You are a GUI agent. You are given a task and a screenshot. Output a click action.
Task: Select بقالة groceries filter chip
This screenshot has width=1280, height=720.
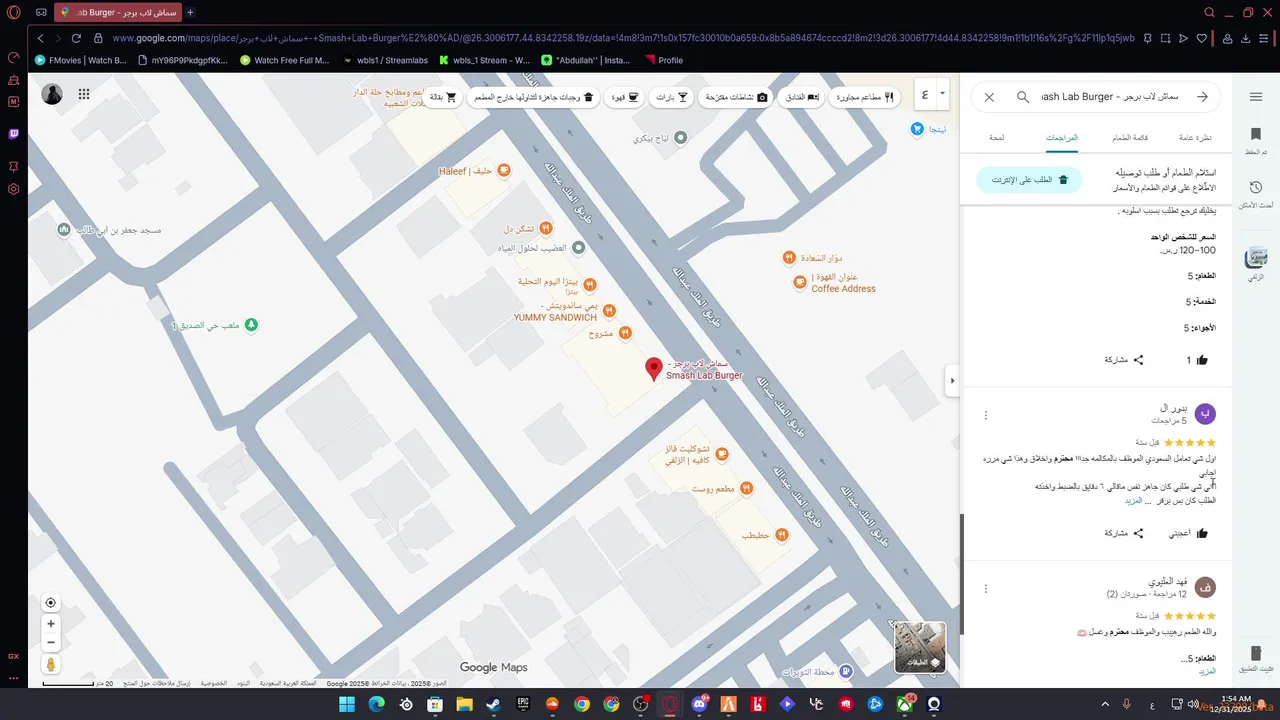pyautogui.click(x=442, y=97)
